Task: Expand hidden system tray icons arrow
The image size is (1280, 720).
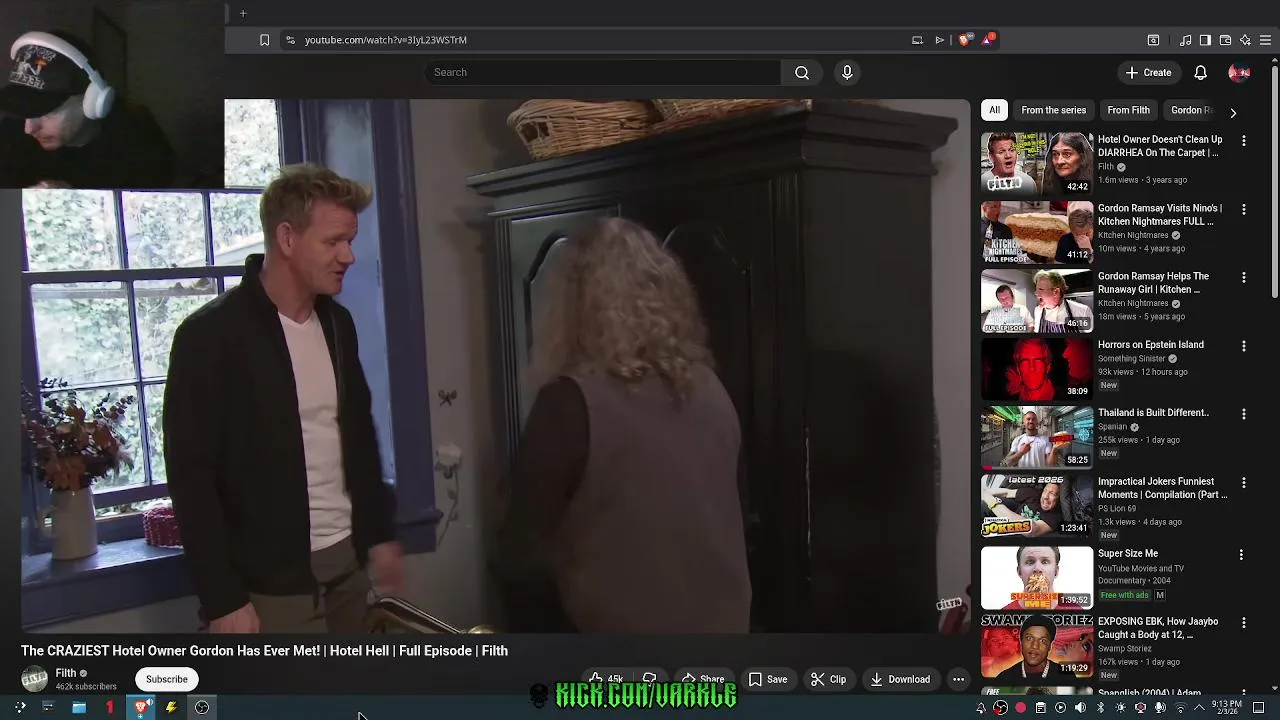Action: pyautogui.click(x=1199, y=708)
